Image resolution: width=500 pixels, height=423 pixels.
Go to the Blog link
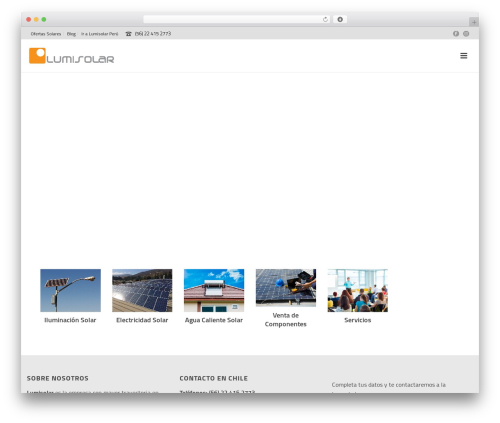(71, 34)
